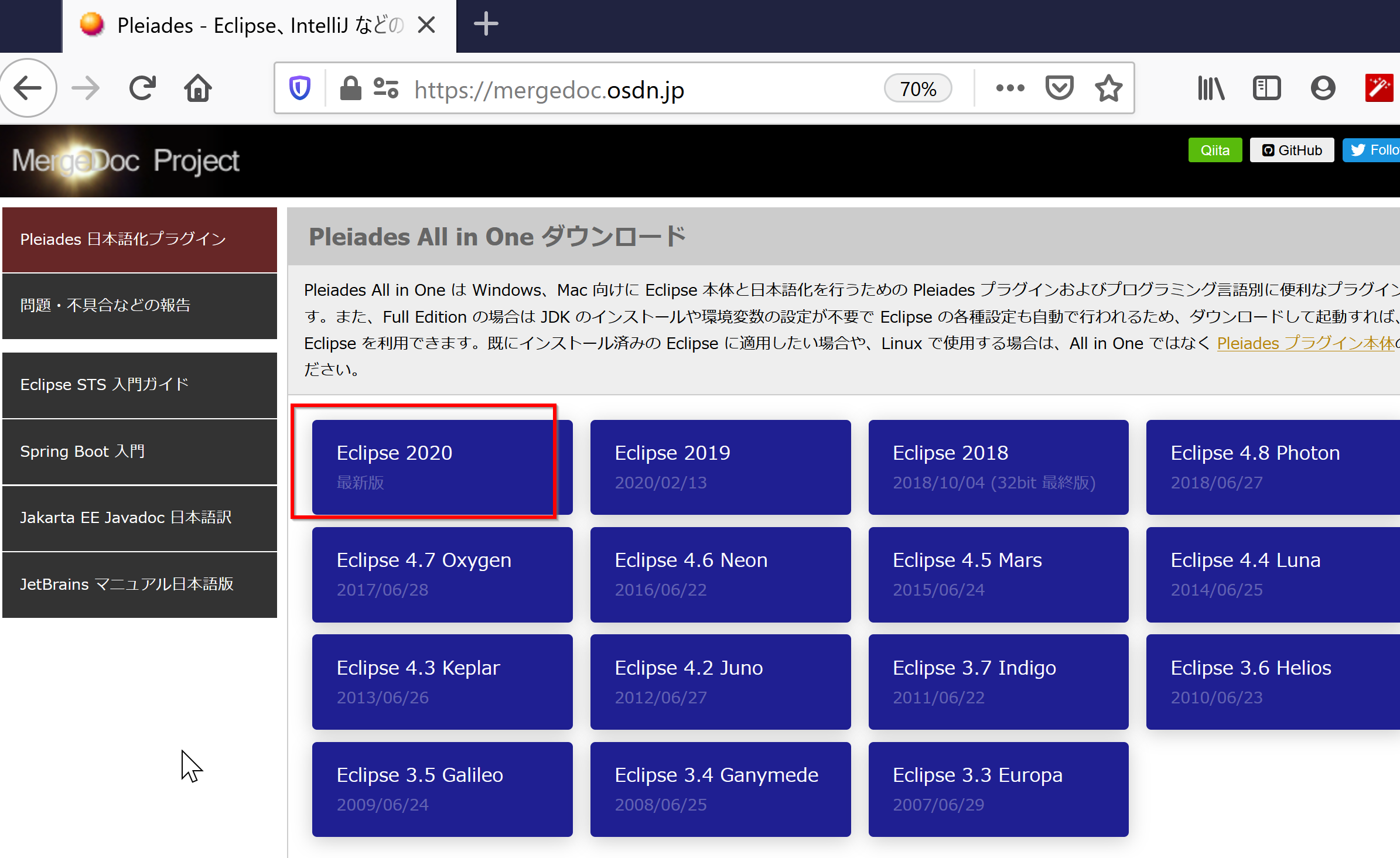
Task: Select the Eclipse 3.7 Indigo tile
Action: 998,682
